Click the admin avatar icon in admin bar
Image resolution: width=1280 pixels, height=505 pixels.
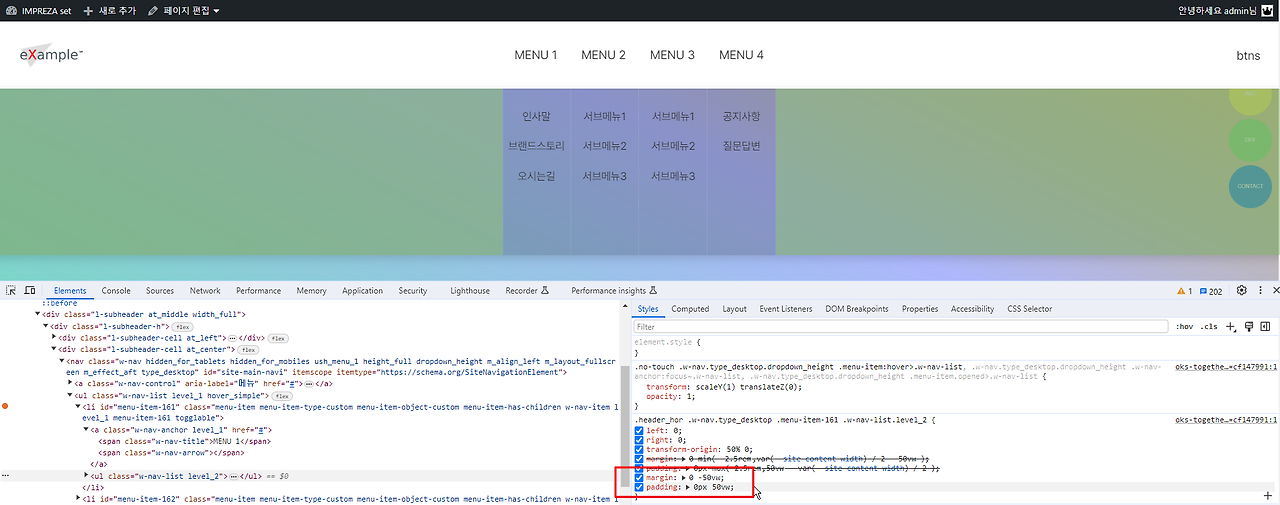1265,11
